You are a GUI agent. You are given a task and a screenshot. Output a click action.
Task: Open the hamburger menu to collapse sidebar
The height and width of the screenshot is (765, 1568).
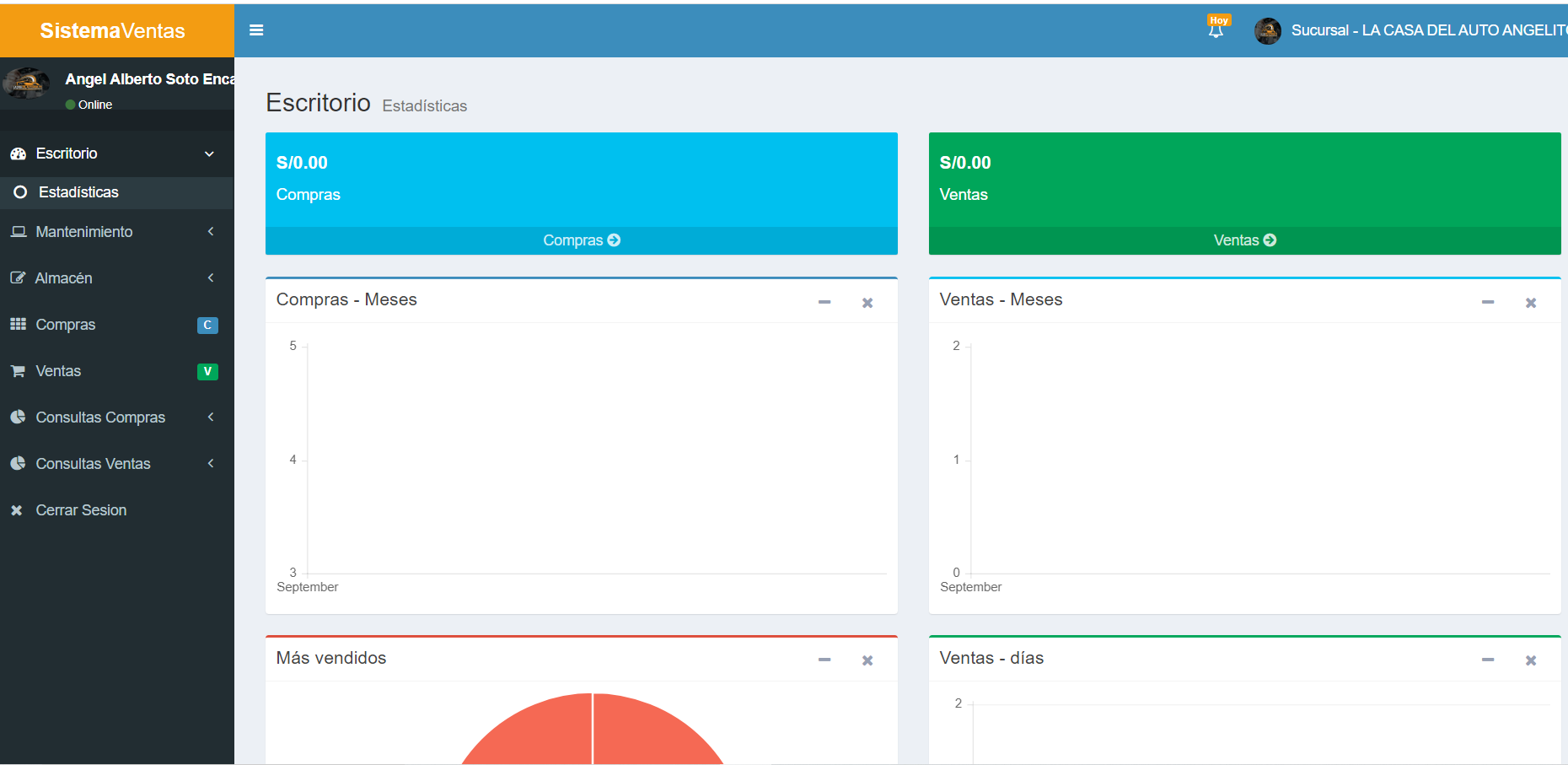pyautogui.click(x=256, y=30)
